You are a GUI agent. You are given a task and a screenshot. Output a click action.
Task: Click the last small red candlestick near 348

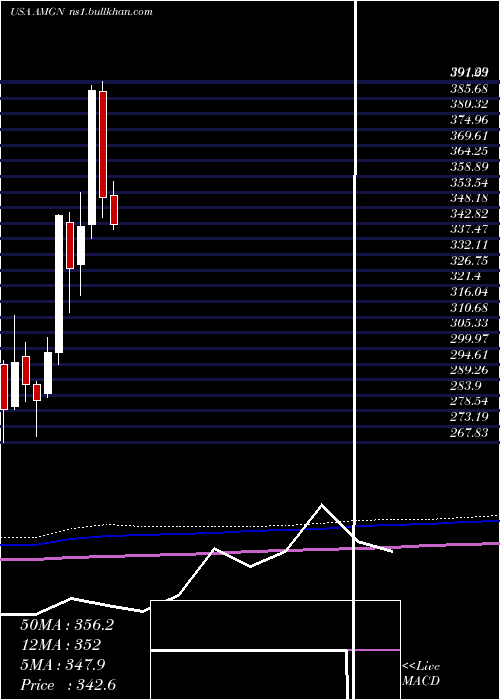[x=114, y=210]
